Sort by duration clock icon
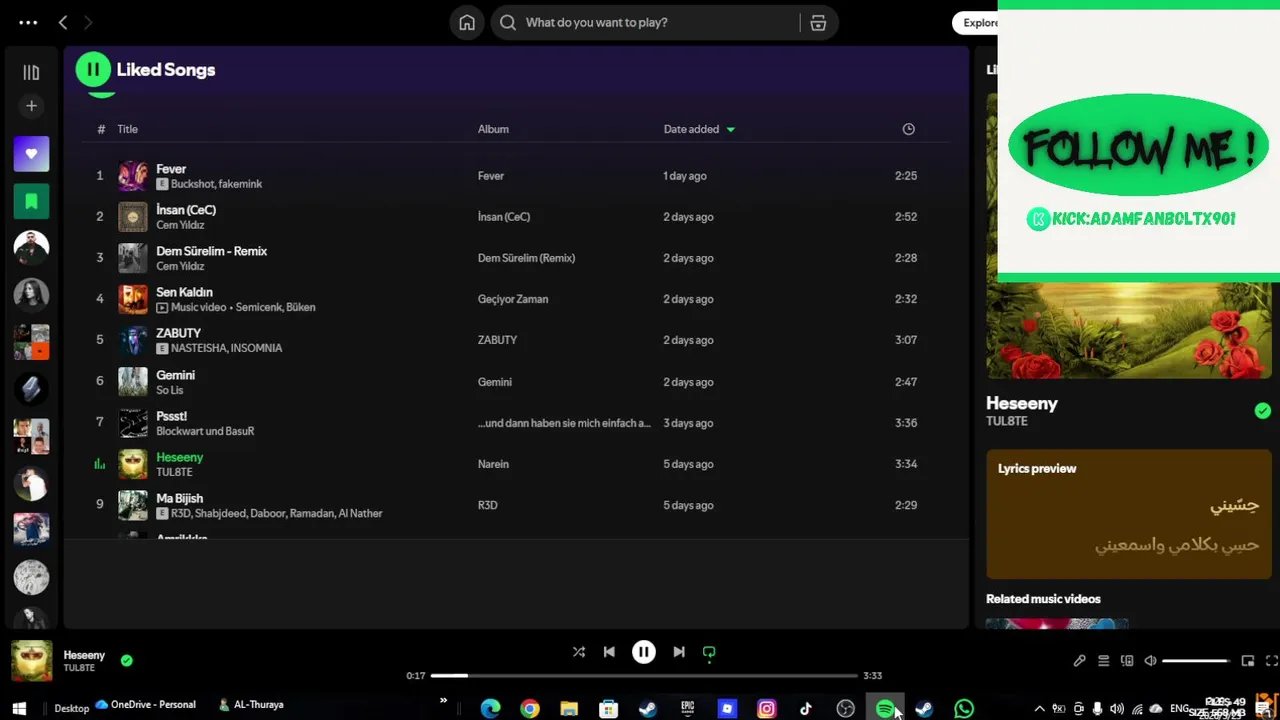 908,129
